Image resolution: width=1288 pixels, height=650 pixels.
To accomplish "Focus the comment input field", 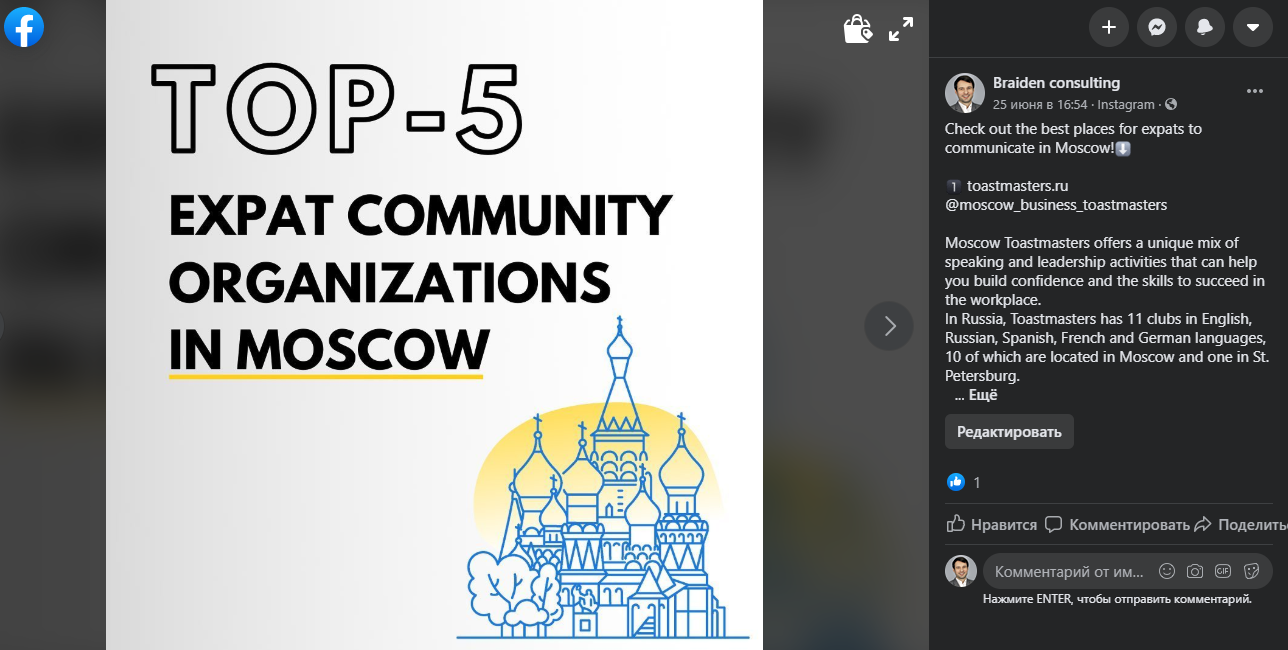I will [x=1069, y=572].
